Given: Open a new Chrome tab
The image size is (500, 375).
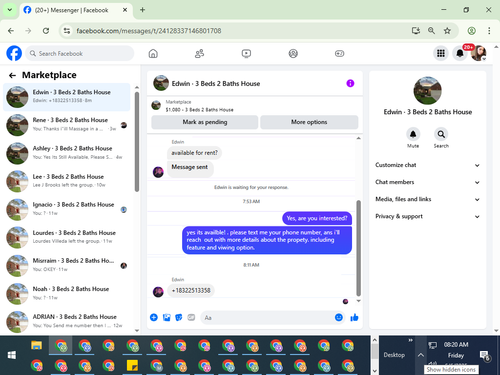Looking at the screenshot, I should [x=142, y=10].
